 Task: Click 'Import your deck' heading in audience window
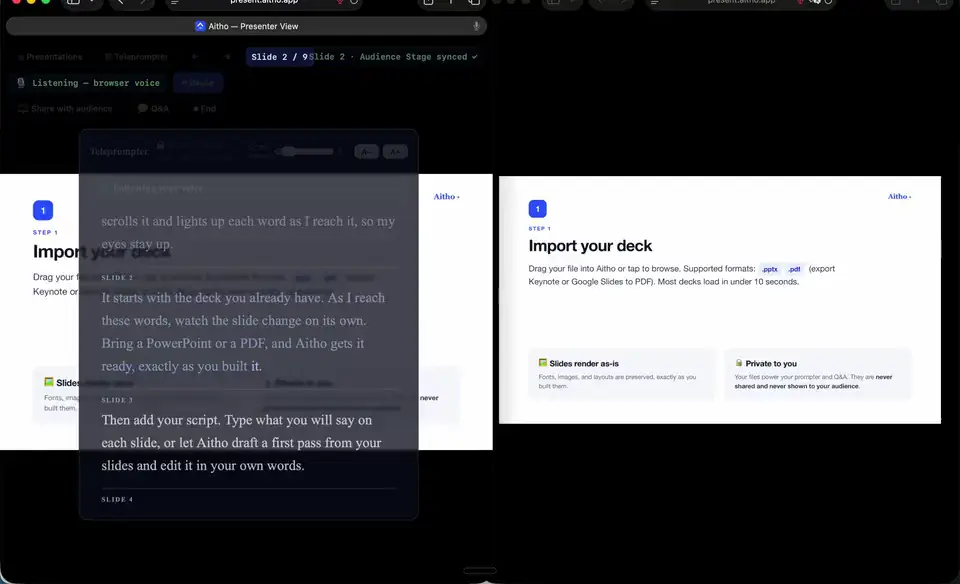[590, 245]
